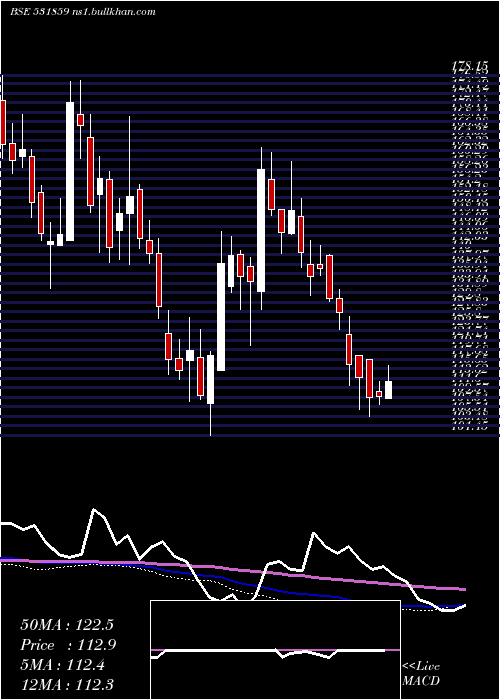Click the MACD inset chart panel
The height and width of the screenshot is (700, 500).
point(275,650)
